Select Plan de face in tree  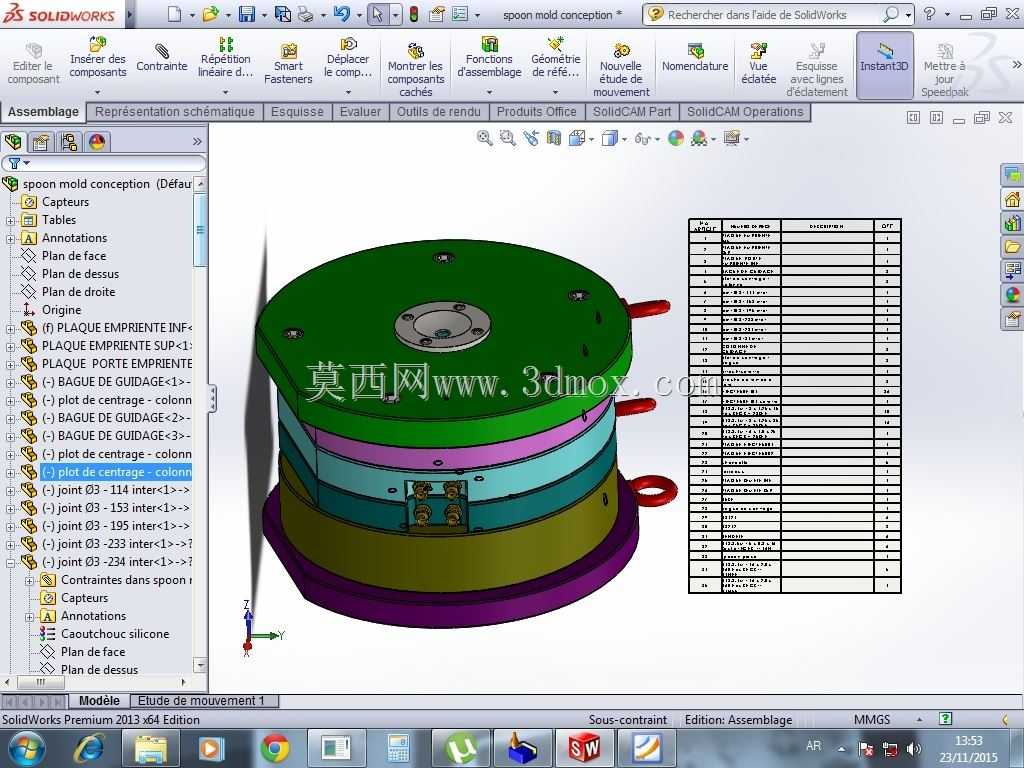point(74,256)
